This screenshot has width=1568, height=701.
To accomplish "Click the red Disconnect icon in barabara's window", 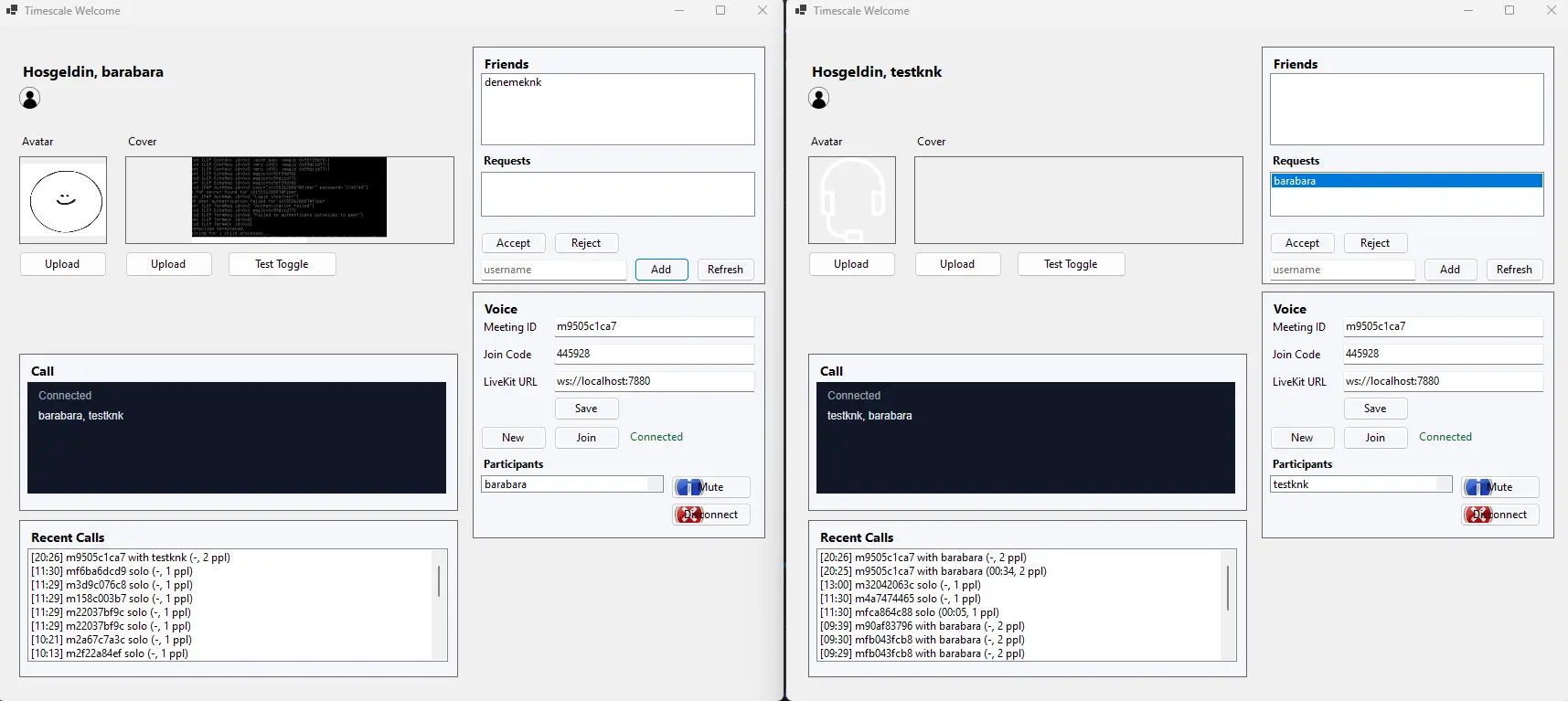I will (688, 515).
